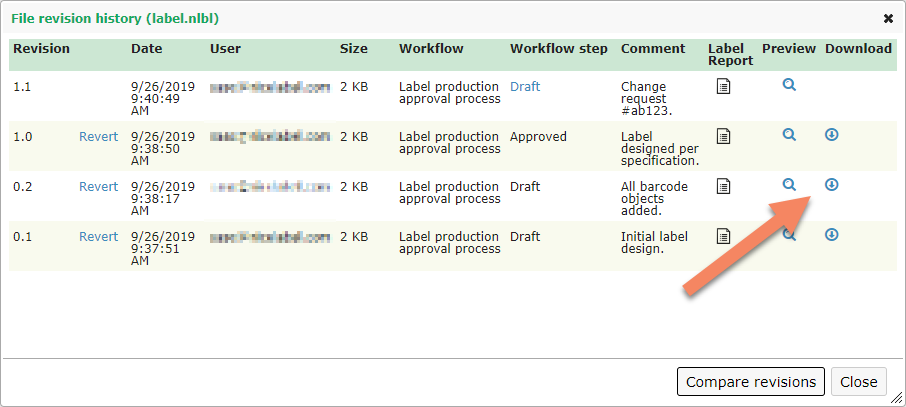Click Revert link for revision 0.1
906x407 pixels.
pyautogui.click(x=98, y=237)
